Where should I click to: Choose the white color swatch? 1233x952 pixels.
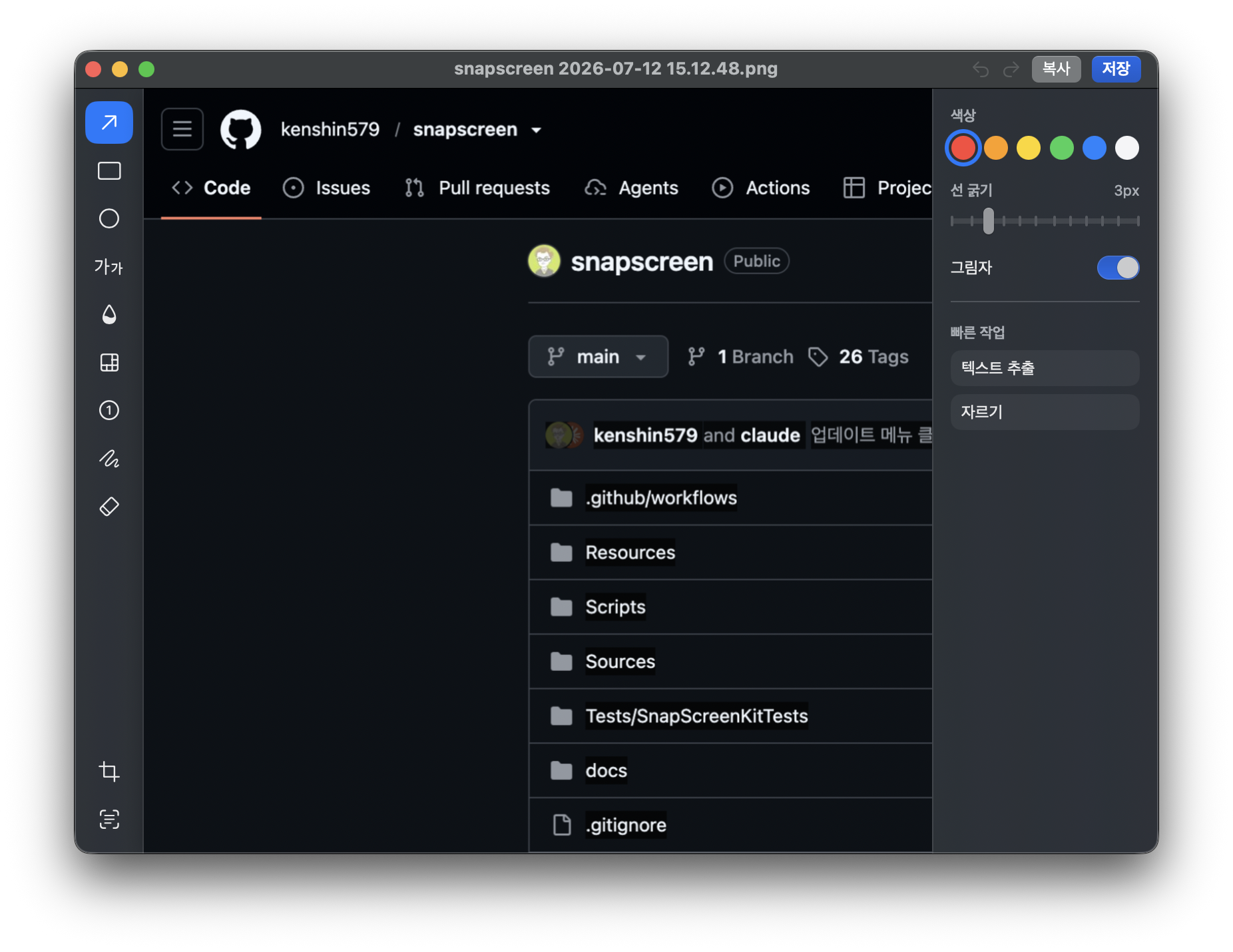(1127, 148)
